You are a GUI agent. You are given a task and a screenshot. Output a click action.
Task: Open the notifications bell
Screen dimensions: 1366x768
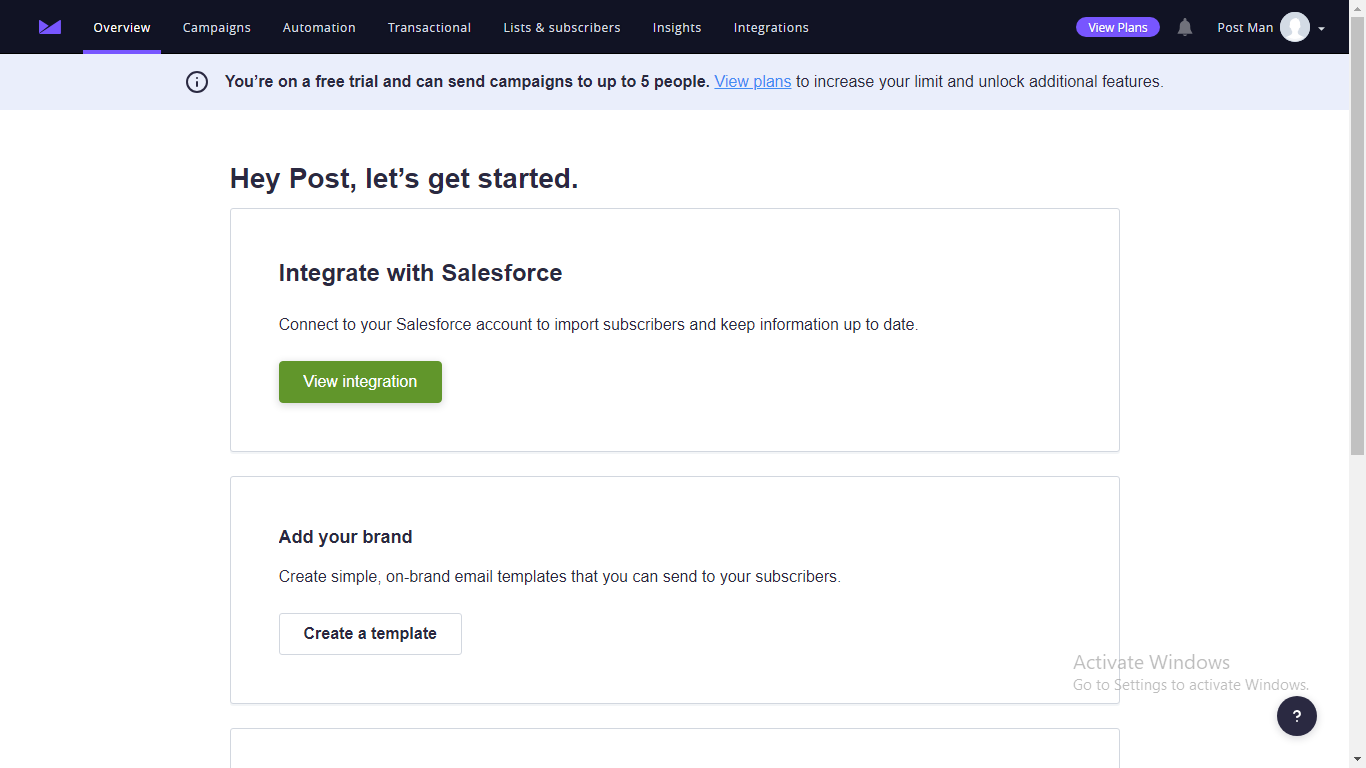pos(1185,27)
